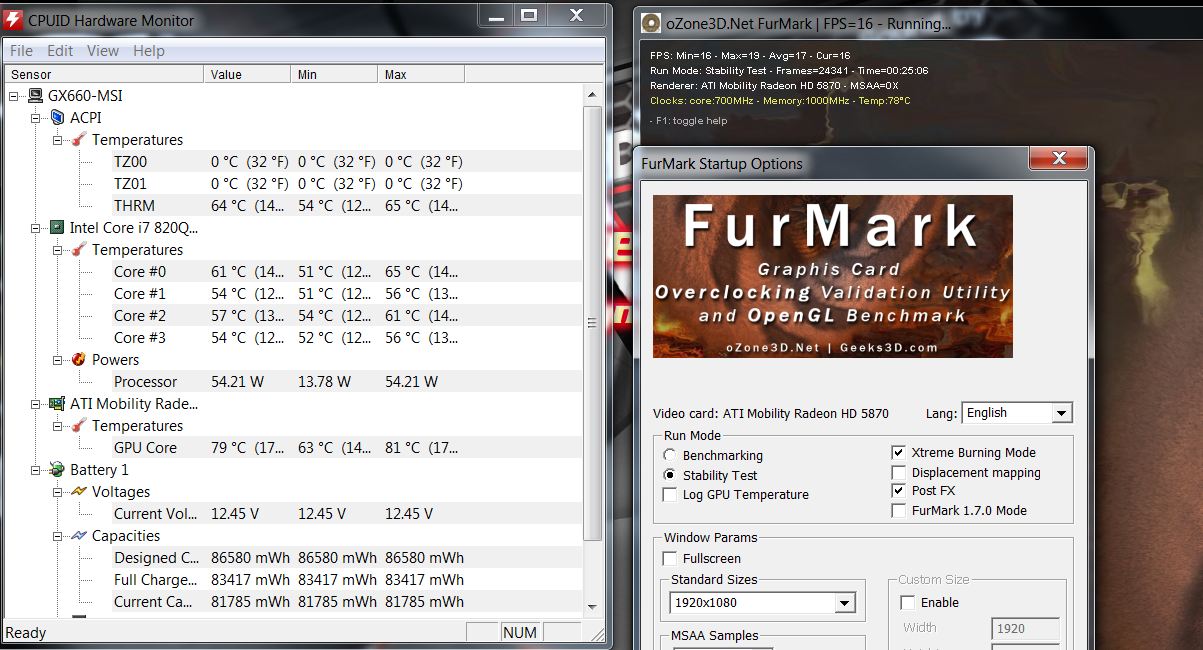The width and height of the screenshot is (1203, 650).
Task: Click the Battery 1 icon
Action: click(57, 470)
